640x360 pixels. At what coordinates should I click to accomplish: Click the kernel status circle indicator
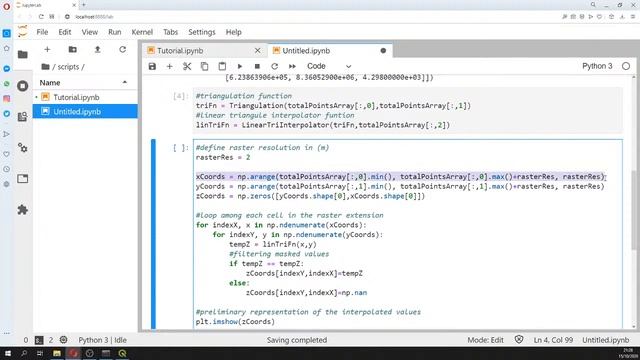pos(626,66)
